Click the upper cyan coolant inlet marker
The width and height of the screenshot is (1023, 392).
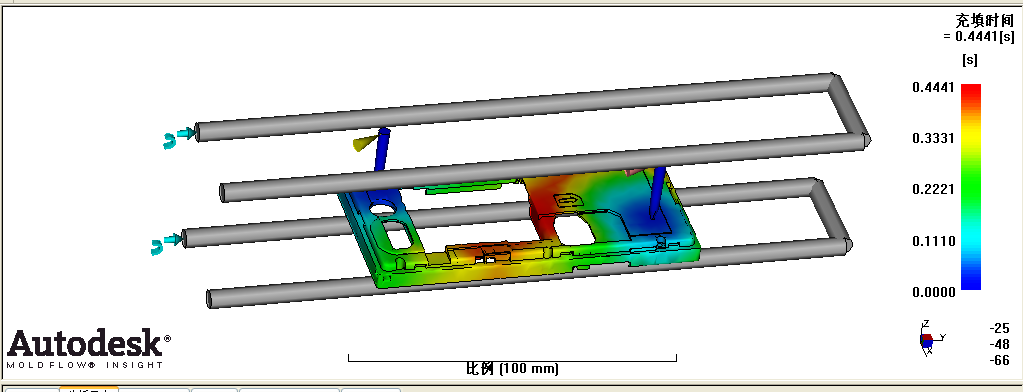pyautogui.click(x=179, y=136)
